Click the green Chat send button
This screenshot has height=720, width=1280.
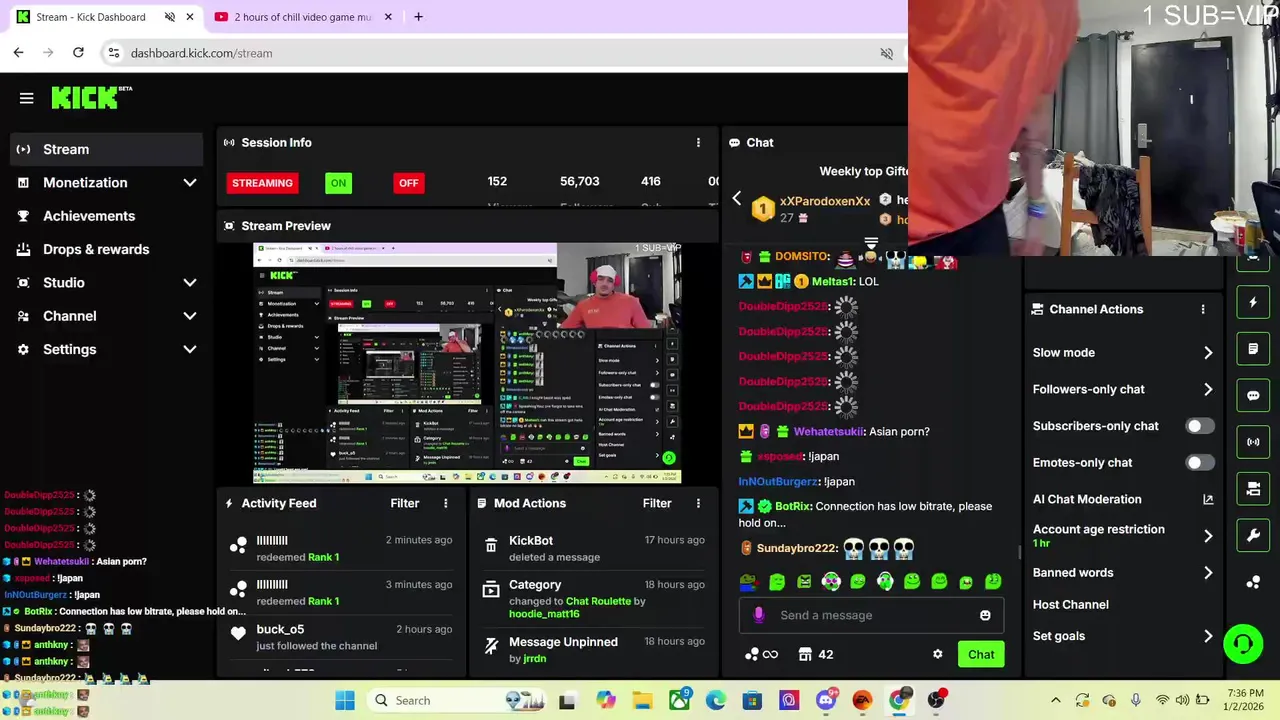[x=981, y=654]
